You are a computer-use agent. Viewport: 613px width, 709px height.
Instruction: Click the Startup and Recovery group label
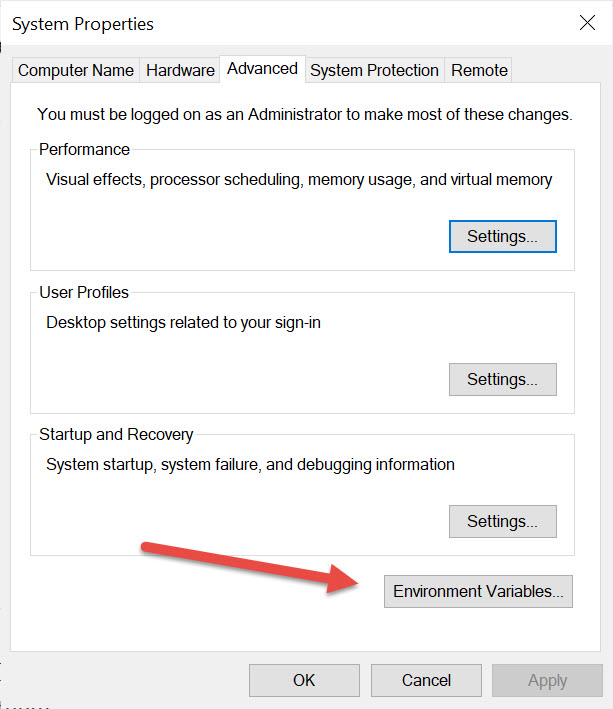tap(116, 435)
